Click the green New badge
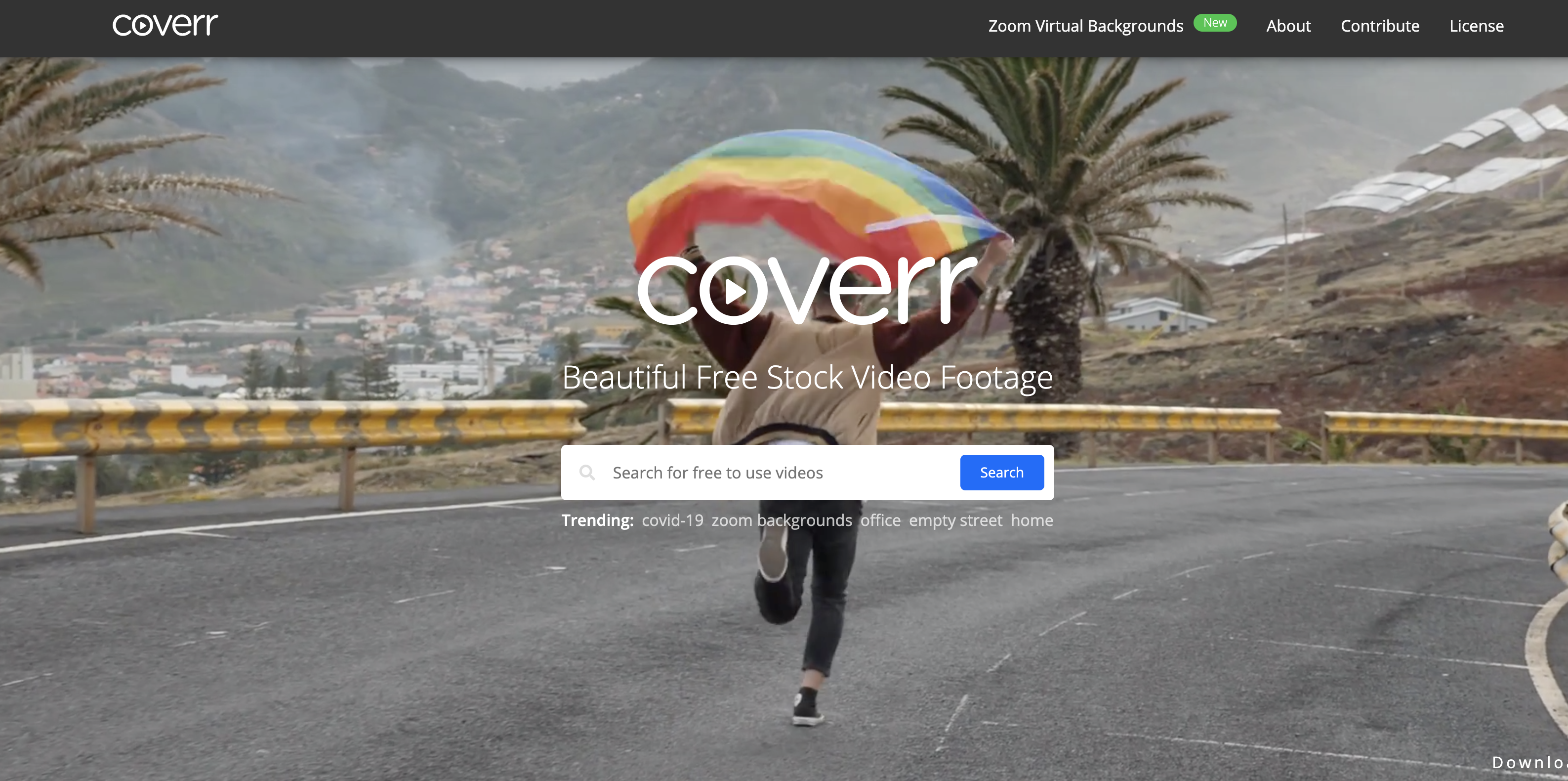Viewport: 1568px width, 781px height. [1214, 23]
